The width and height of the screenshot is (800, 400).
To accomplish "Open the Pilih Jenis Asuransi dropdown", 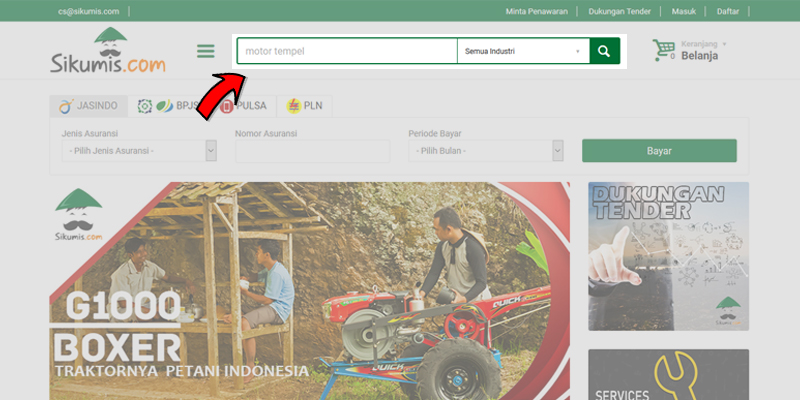I will 139,151.
